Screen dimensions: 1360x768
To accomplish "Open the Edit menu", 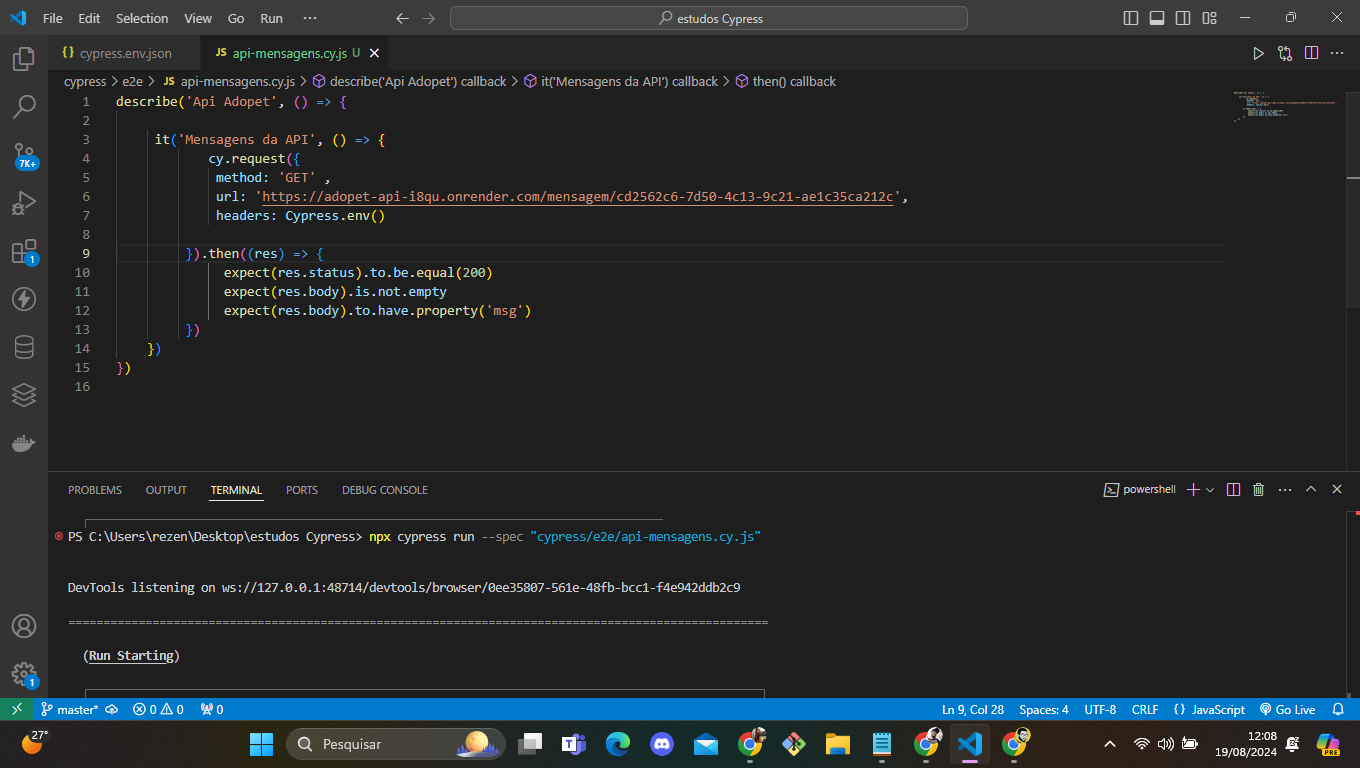I will [89, 18].
